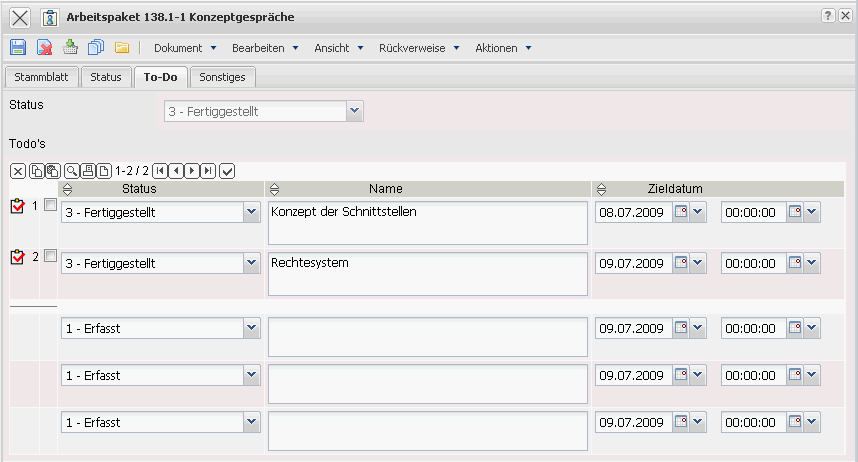This screenshot has height=462, width=858.
Task: Select the checkbox for Todo row 2
Action: (x=50, y=256)
